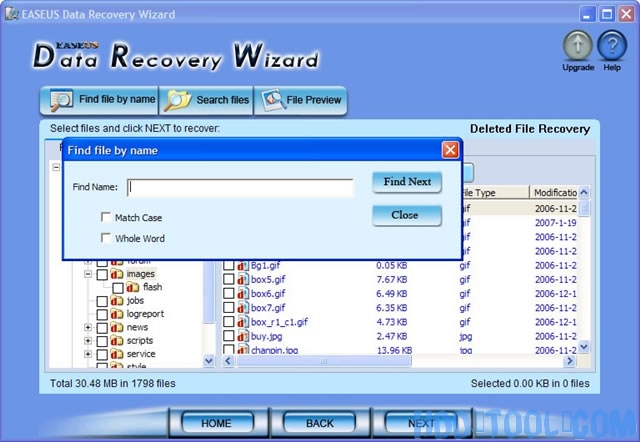The height and width of the screenshot is (442, 640).
Task: Check the box5.gif file checkbox
Action: pos(229,280)
